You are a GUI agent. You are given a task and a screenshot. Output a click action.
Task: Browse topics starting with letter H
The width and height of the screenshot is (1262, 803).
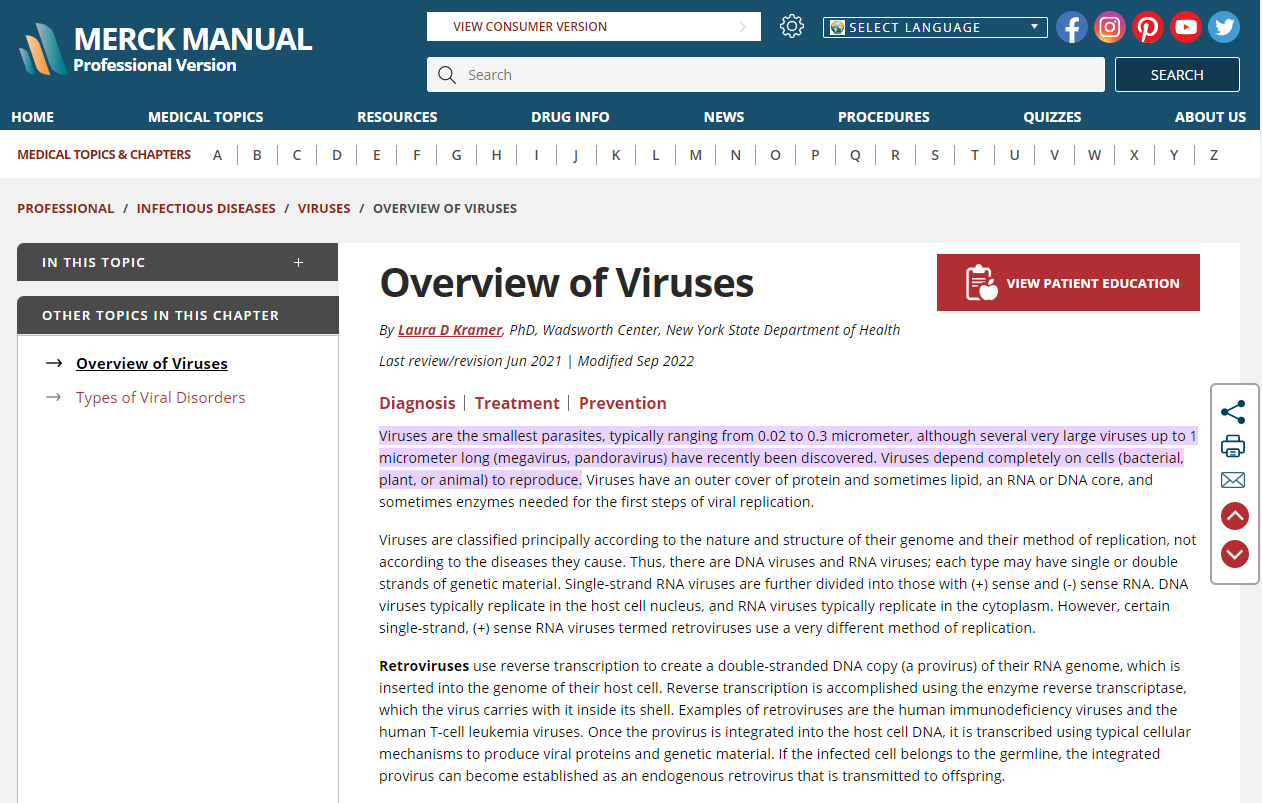click(496, 155)
